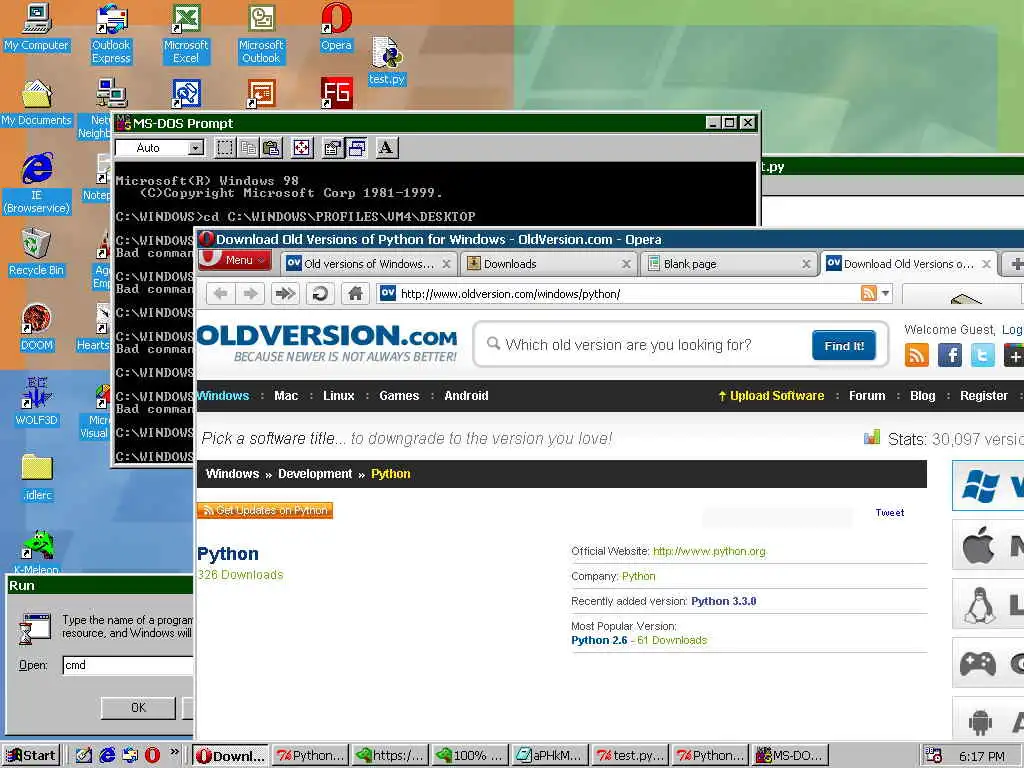Open the OldVersion Twitter icon

coord(982,356)
